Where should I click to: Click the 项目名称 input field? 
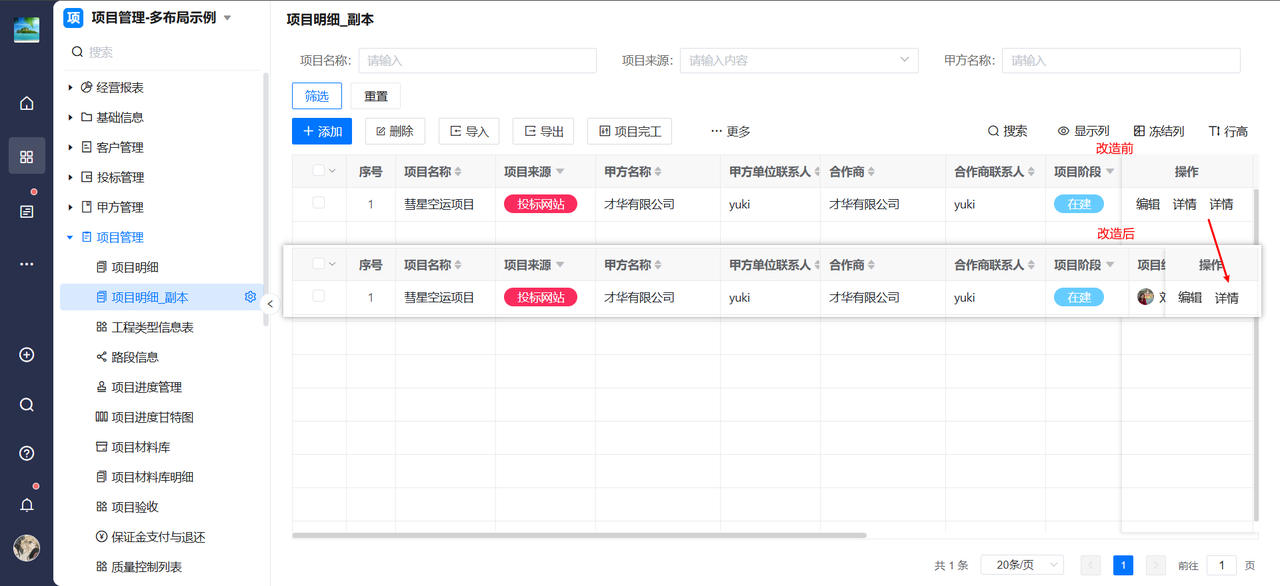pos(477,60)
